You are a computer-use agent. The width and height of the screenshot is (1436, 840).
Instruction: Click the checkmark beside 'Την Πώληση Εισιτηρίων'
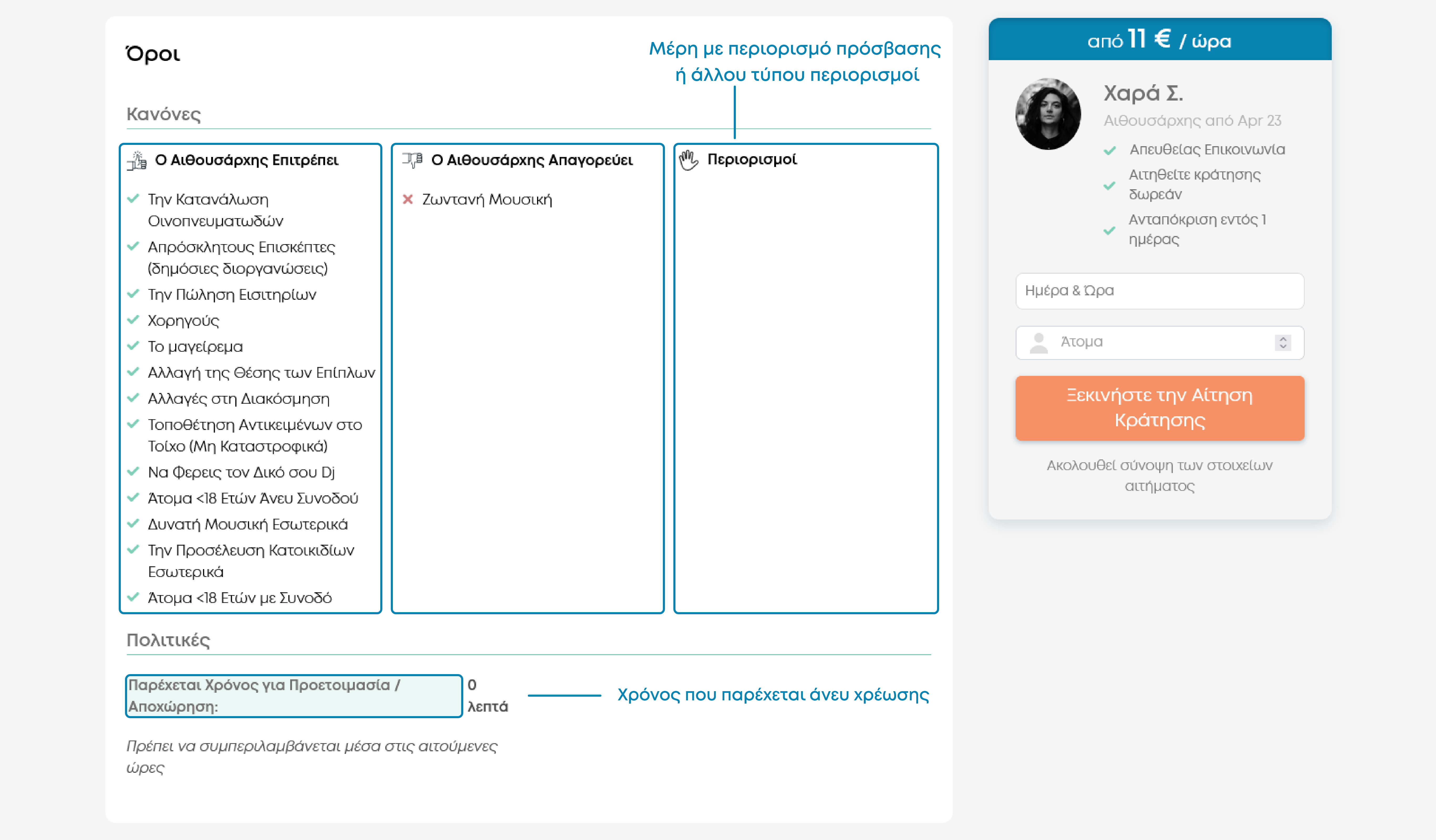click(x=133, y=294)
